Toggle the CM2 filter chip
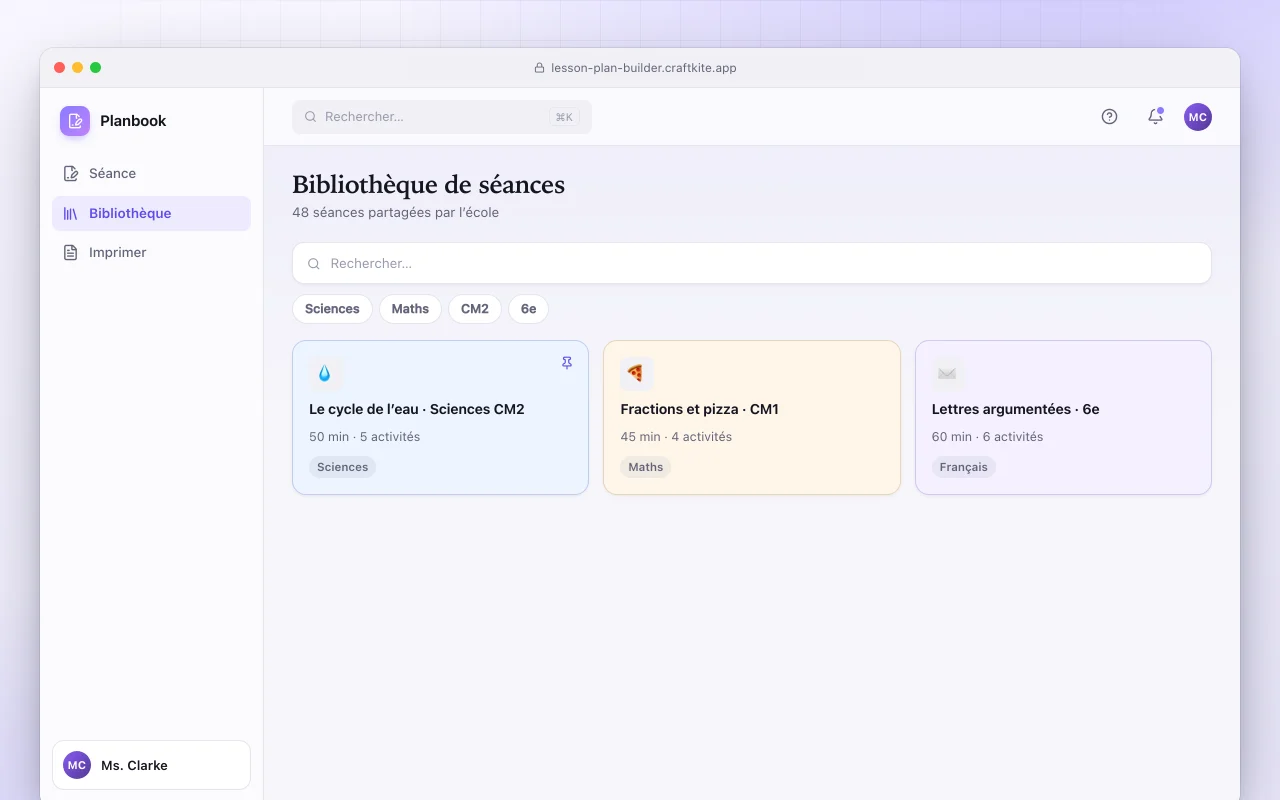Screen dimensions: 1280x800 click(x=475, y=309)
